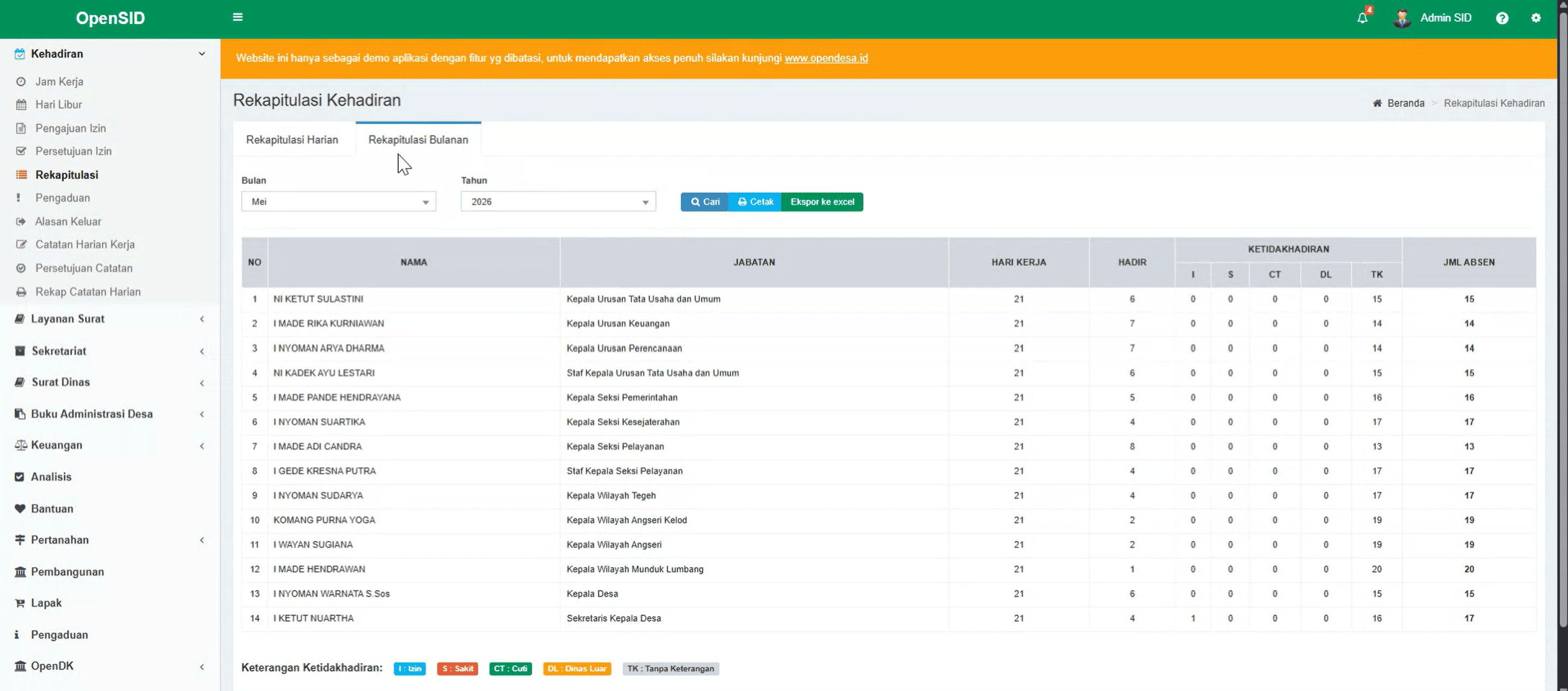This screenshot has width=1568, height=691.
Task: Open Hari Libur in the sidebar
Action: click(58, 105)
